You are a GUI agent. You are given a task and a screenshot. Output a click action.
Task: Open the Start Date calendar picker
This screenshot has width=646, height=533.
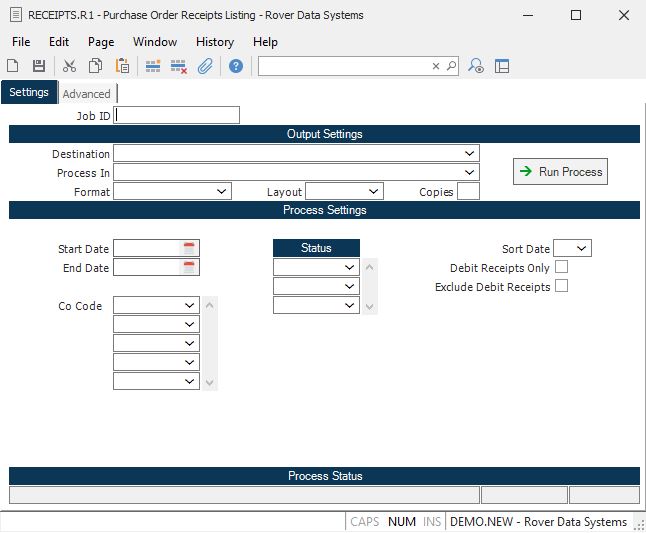190,248
